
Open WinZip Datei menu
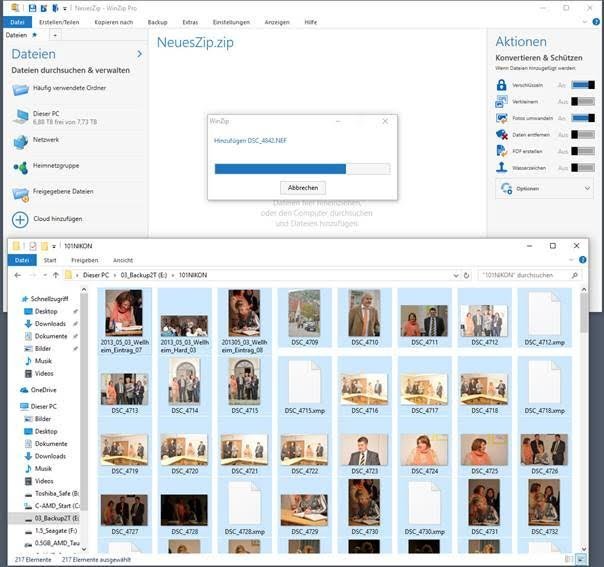click(x=17, y=22)
